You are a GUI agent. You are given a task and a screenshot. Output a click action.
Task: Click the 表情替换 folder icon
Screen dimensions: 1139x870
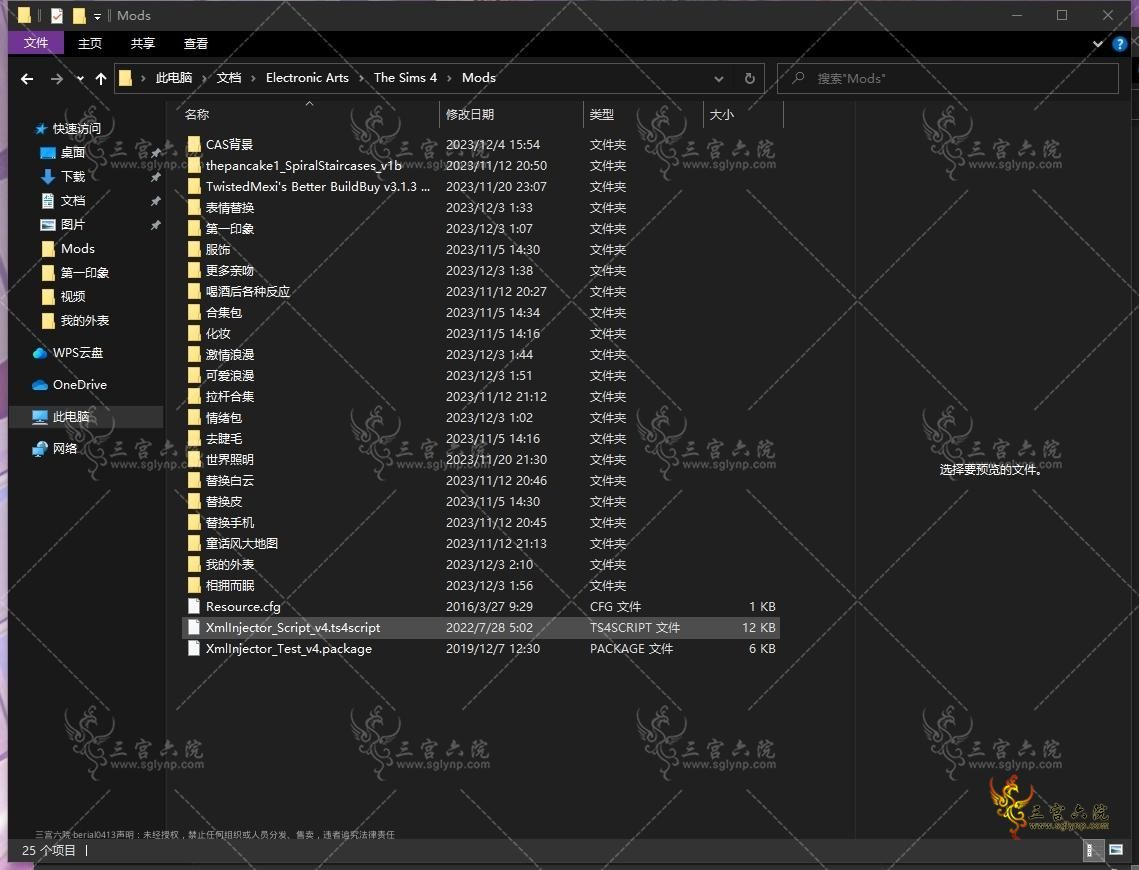click(x=193, y=208)
